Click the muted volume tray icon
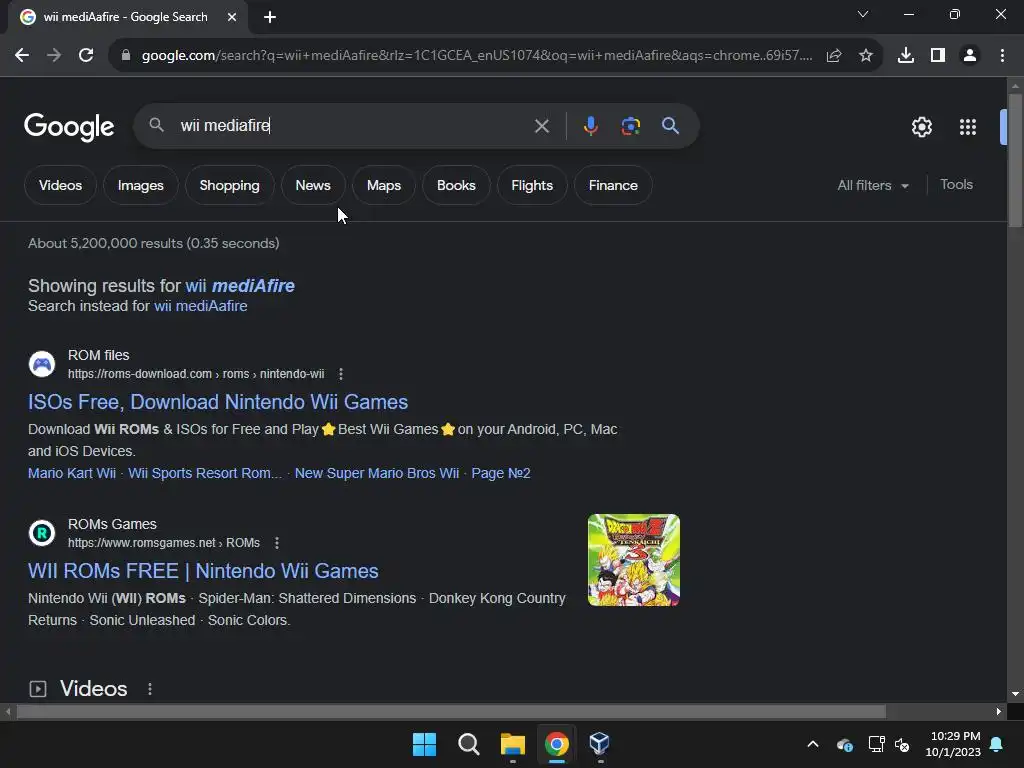 pyautogui.click(x=903, y=744)
